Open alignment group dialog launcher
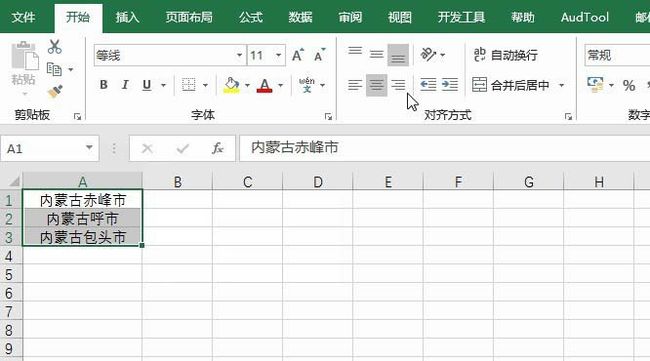Viewport: 650px width, 361px height. [568, 116]
